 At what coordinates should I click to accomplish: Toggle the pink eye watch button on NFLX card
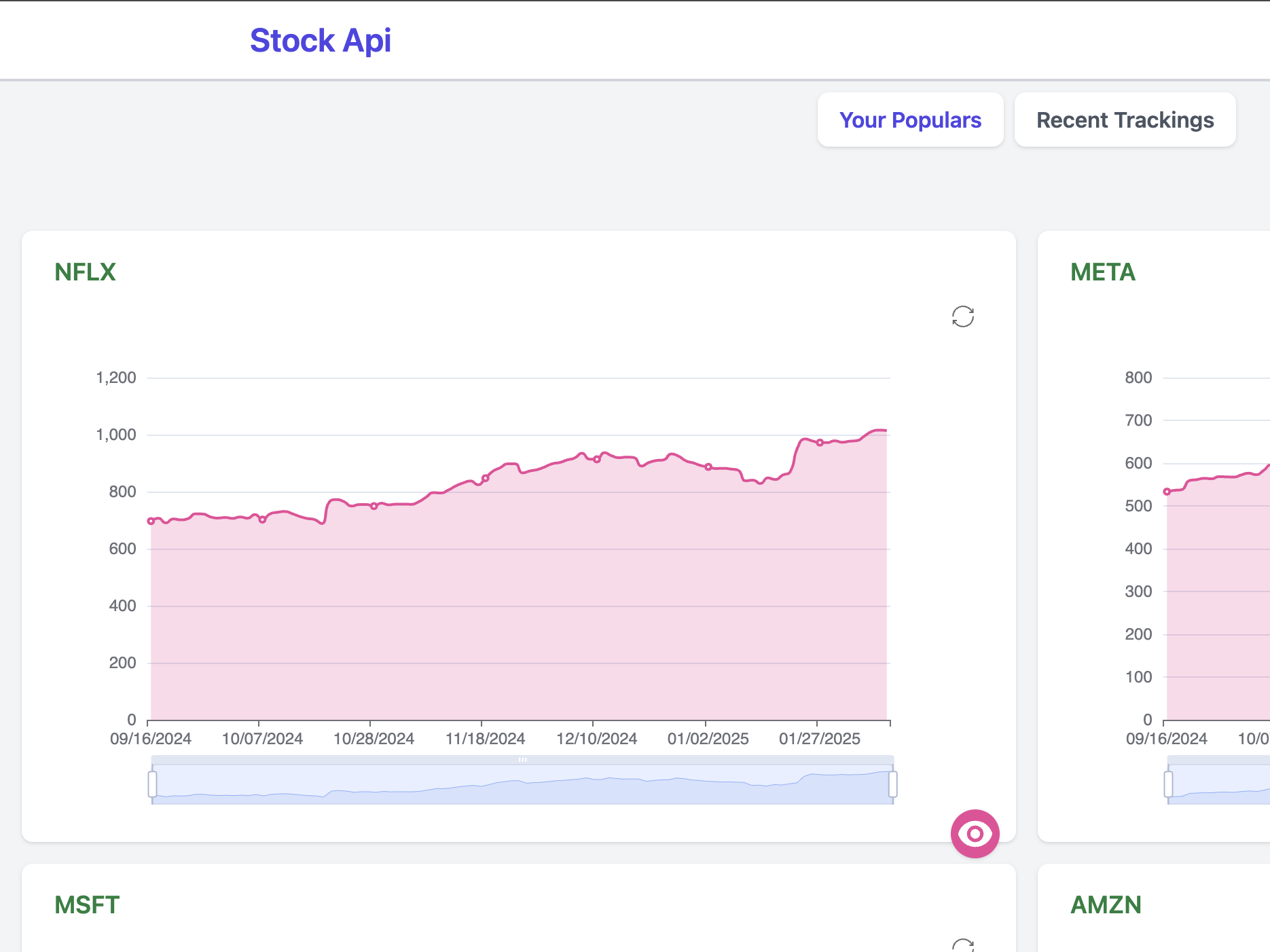(975, 833)
